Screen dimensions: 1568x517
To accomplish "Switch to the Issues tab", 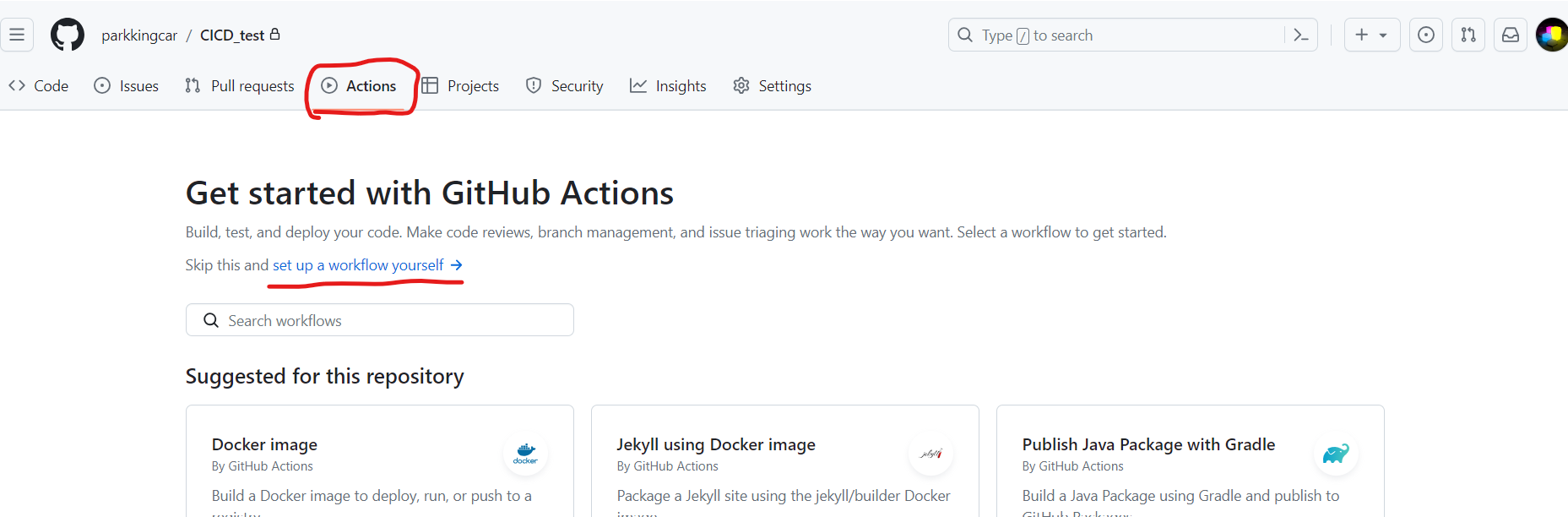I will click(127, 86).
